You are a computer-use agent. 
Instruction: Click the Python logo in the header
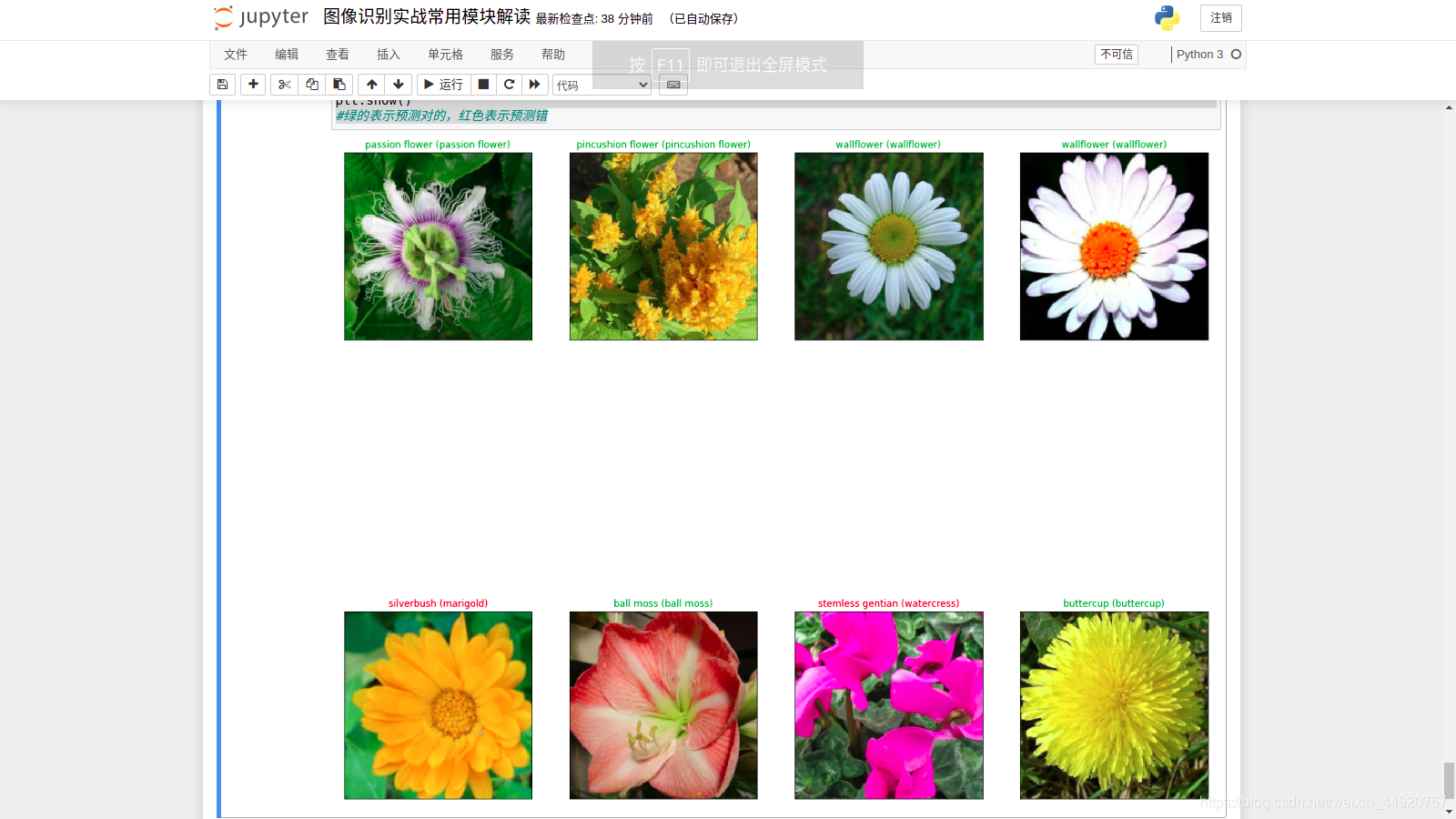pyautogui.click(x=1167, y=17)
